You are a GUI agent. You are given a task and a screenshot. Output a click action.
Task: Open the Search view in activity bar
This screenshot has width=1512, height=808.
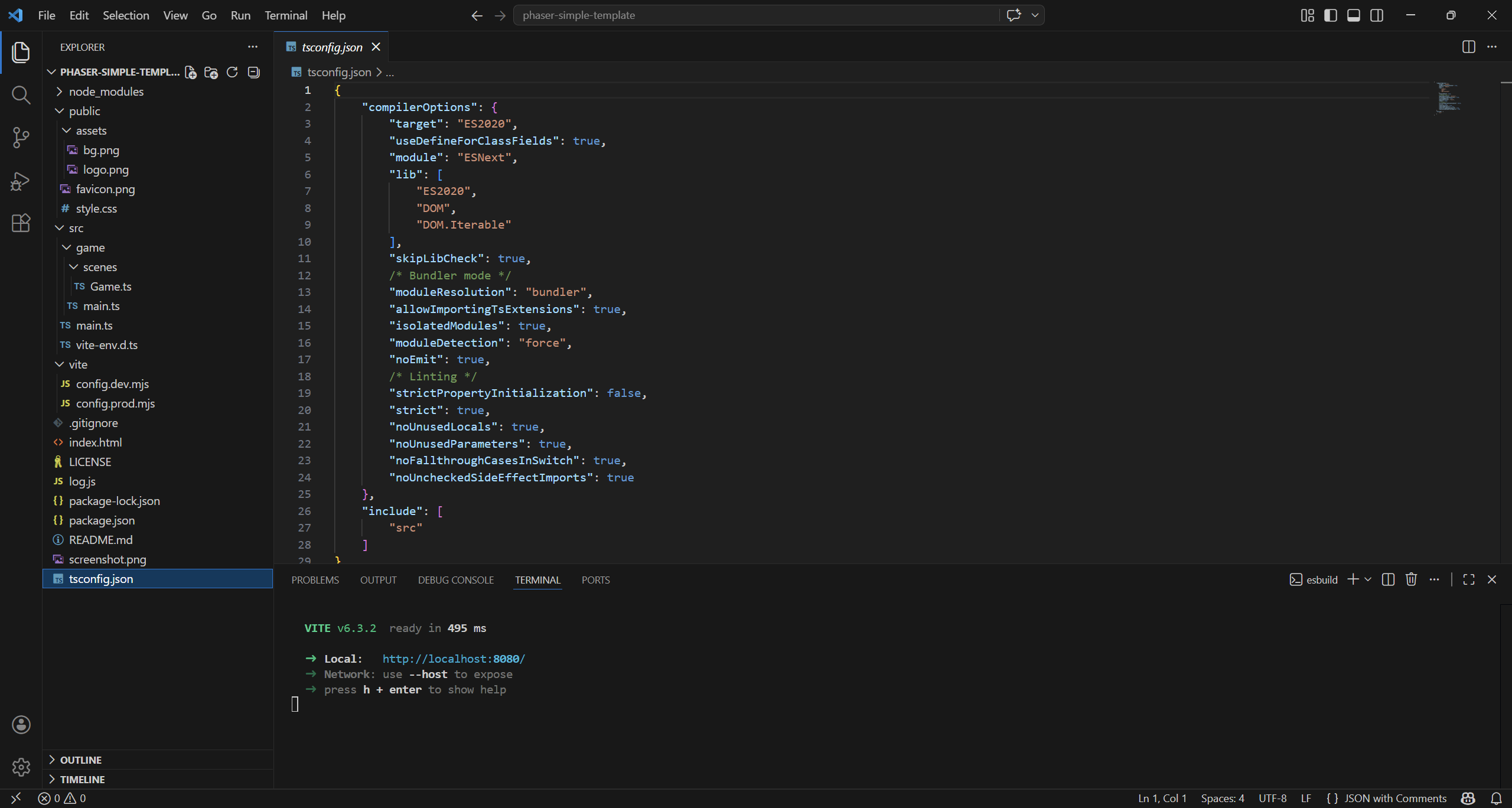pyautogui.click(x=21, y=95)
